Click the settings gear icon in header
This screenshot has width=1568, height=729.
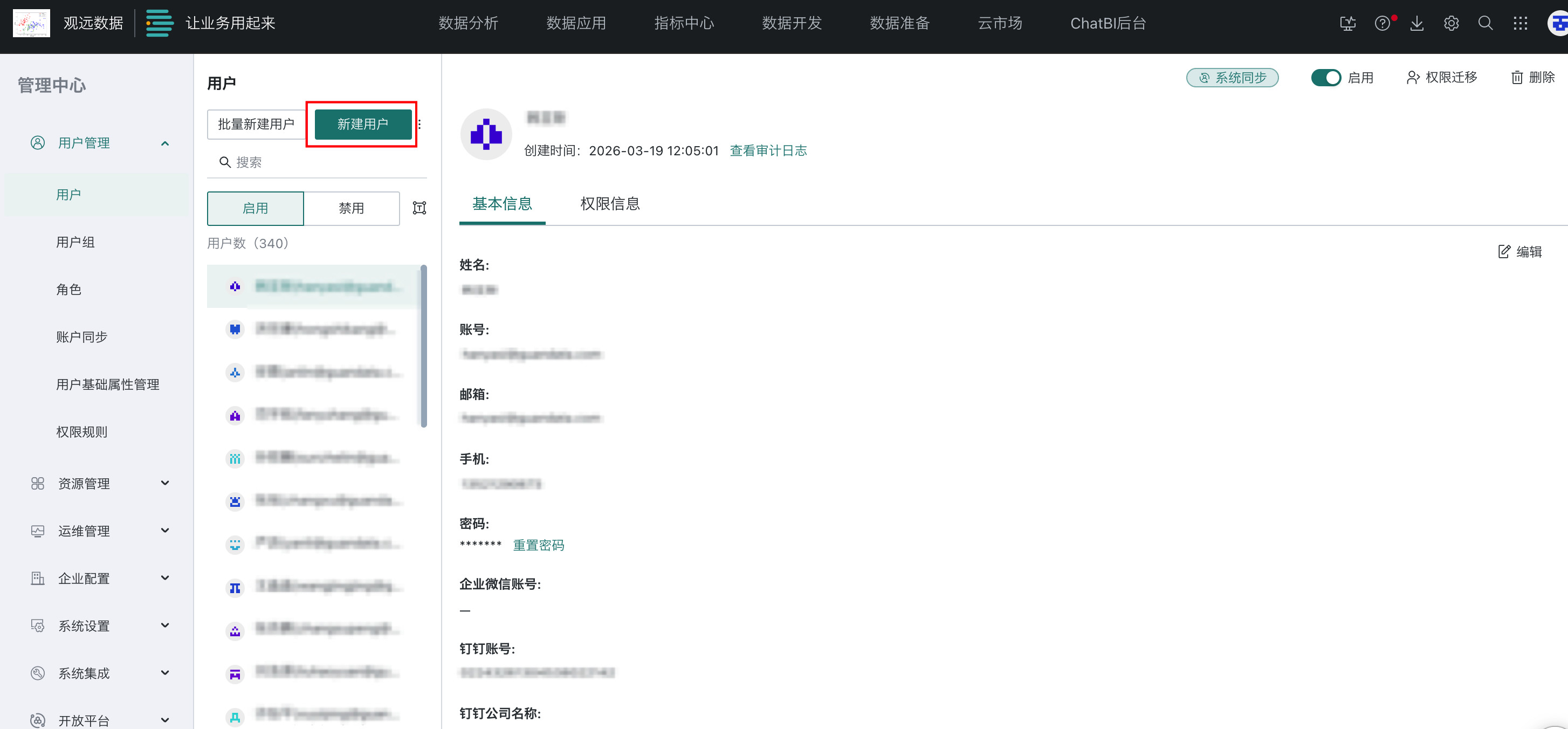pos(1451,24)
